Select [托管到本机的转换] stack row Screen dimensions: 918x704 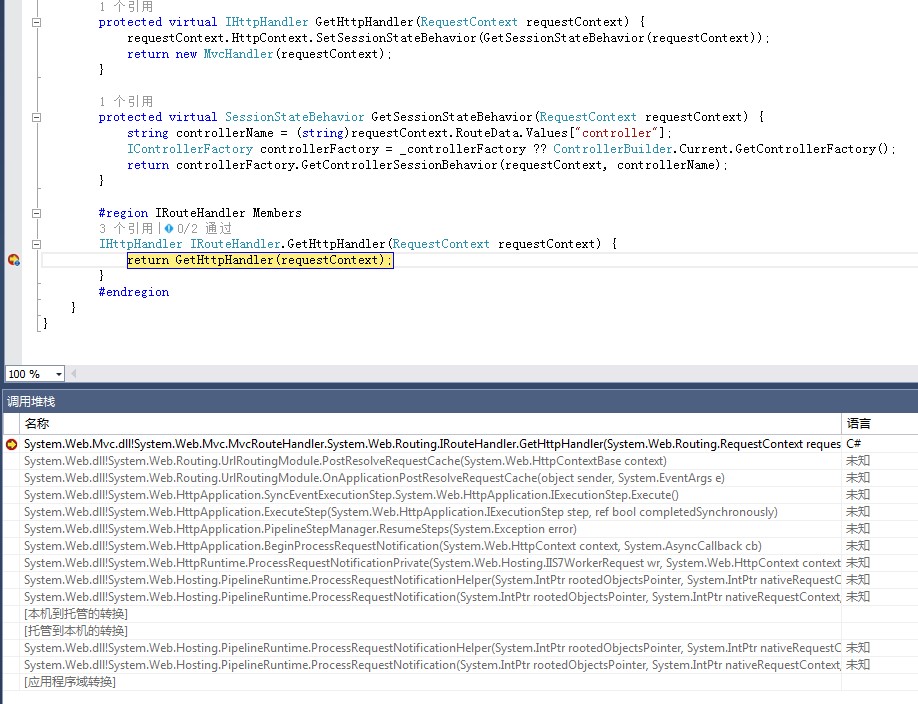click(76, 631)
